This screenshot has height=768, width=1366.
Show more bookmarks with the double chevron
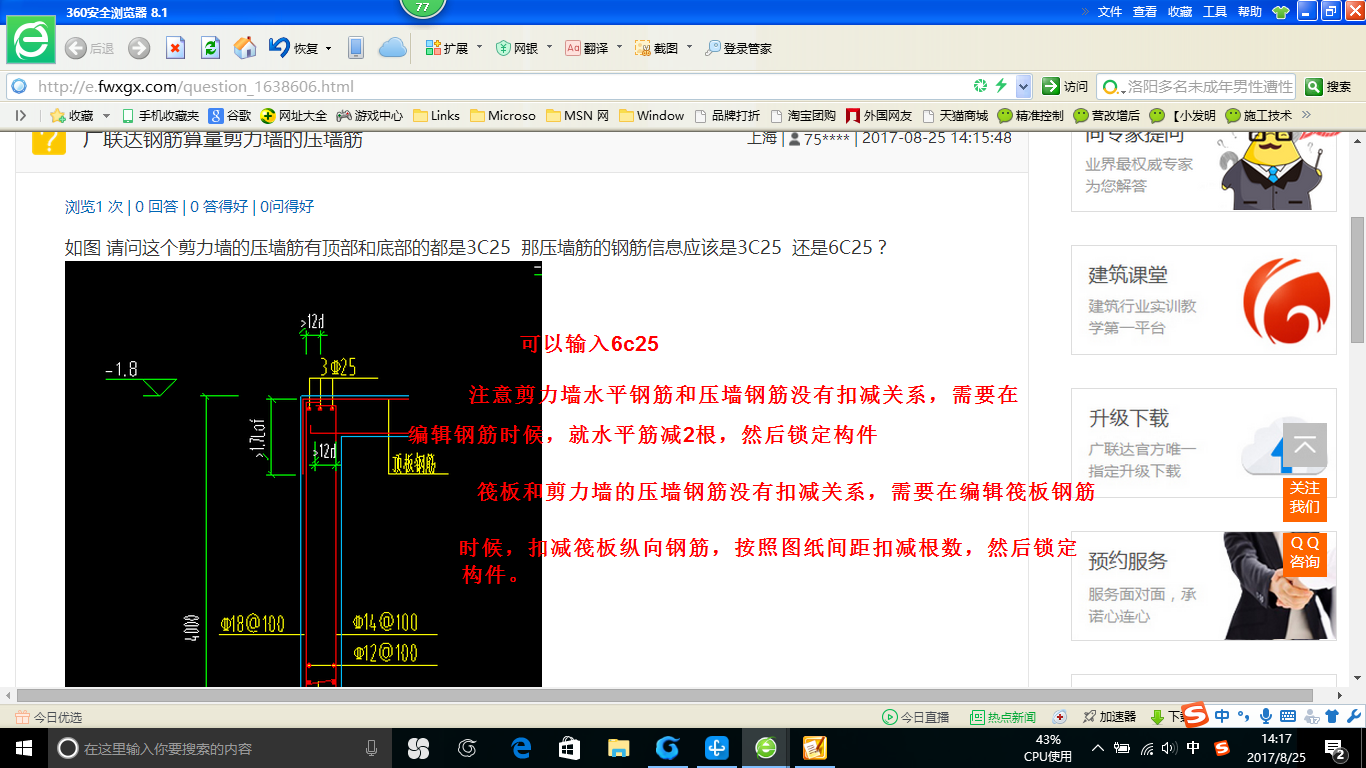click(1305, 116)
